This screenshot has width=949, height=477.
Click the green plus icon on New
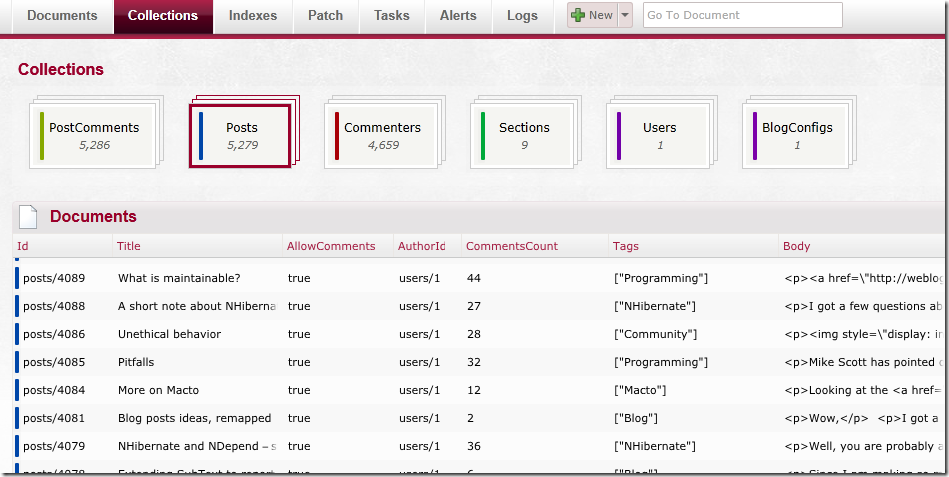coord(578,15)
